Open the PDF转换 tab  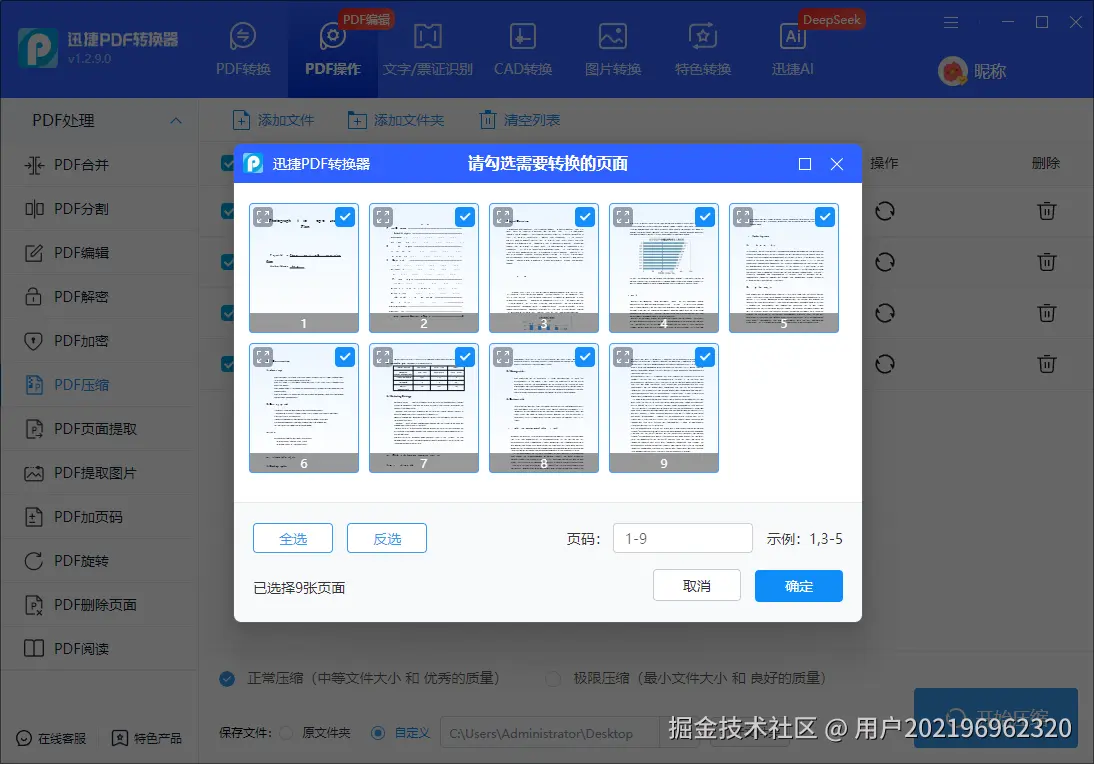coord(243,49)
